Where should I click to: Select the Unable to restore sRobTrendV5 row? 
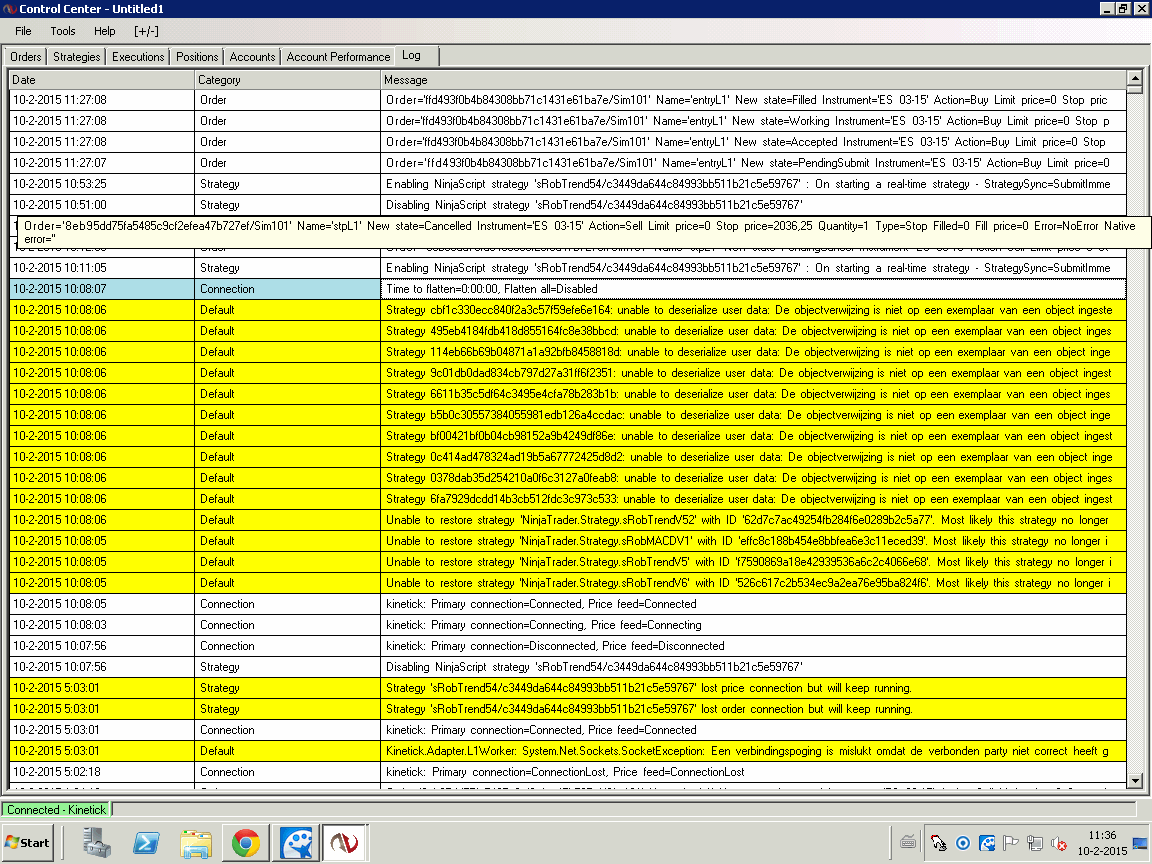click(x=568, y=562)
